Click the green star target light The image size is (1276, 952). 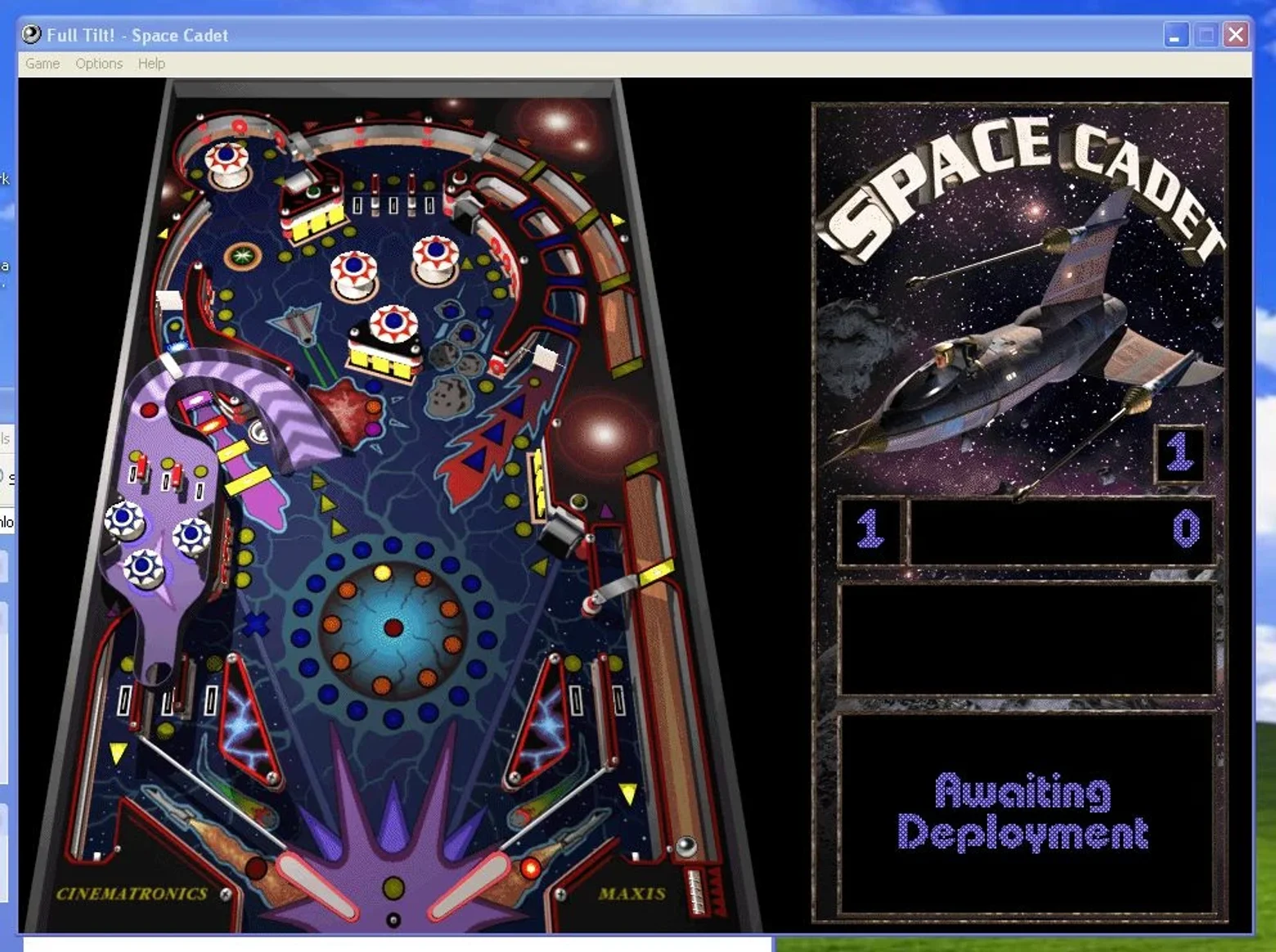pos(242,256)
